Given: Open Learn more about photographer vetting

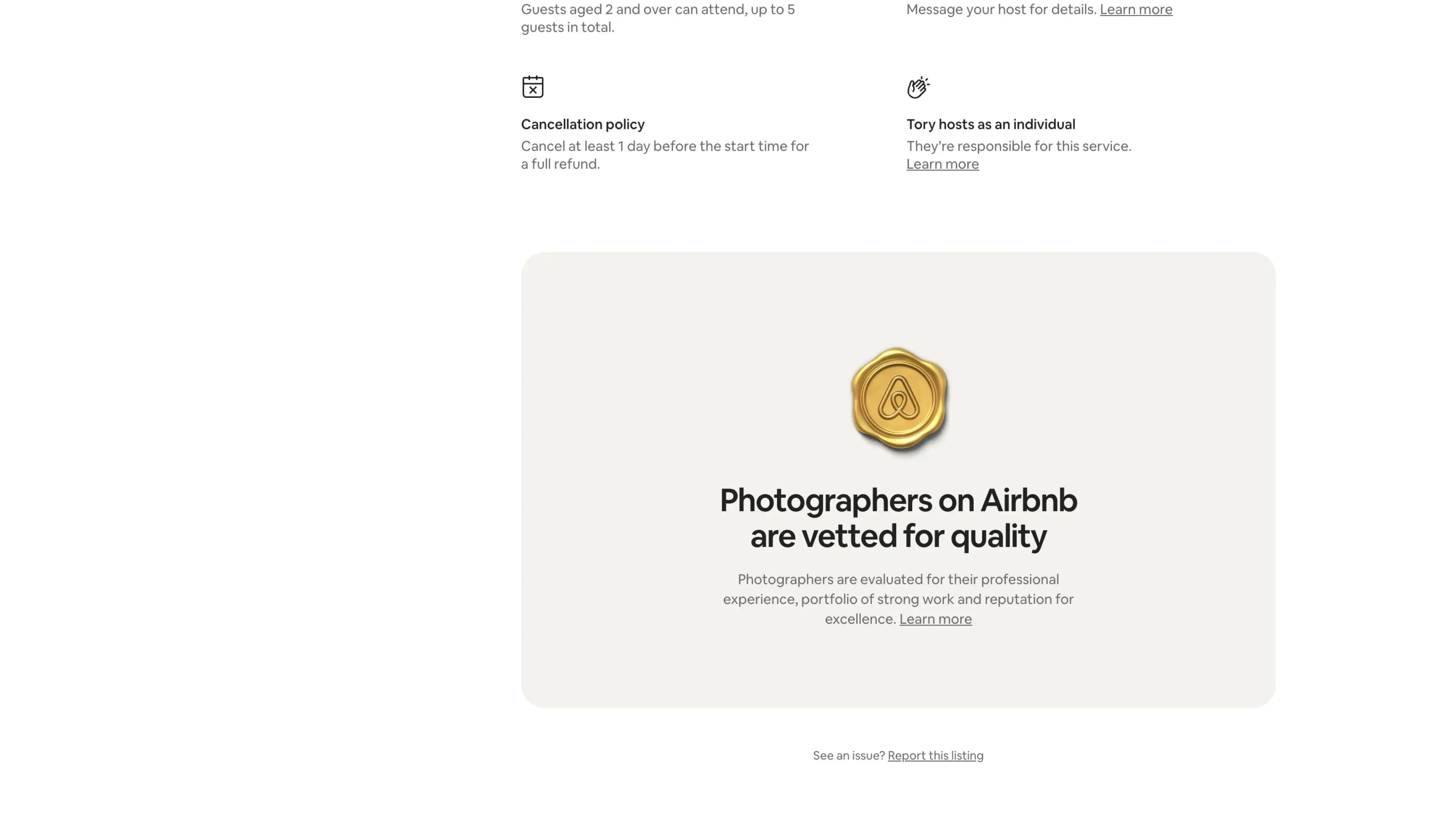Looking at the screenshot, I should click(935, 619).
